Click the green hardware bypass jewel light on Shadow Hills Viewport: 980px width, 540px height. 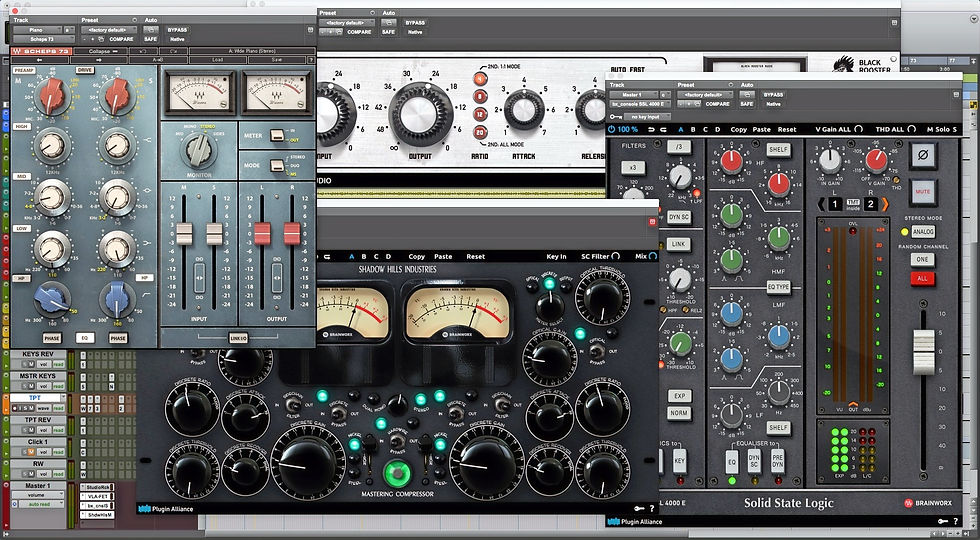(x=396, y=472)
